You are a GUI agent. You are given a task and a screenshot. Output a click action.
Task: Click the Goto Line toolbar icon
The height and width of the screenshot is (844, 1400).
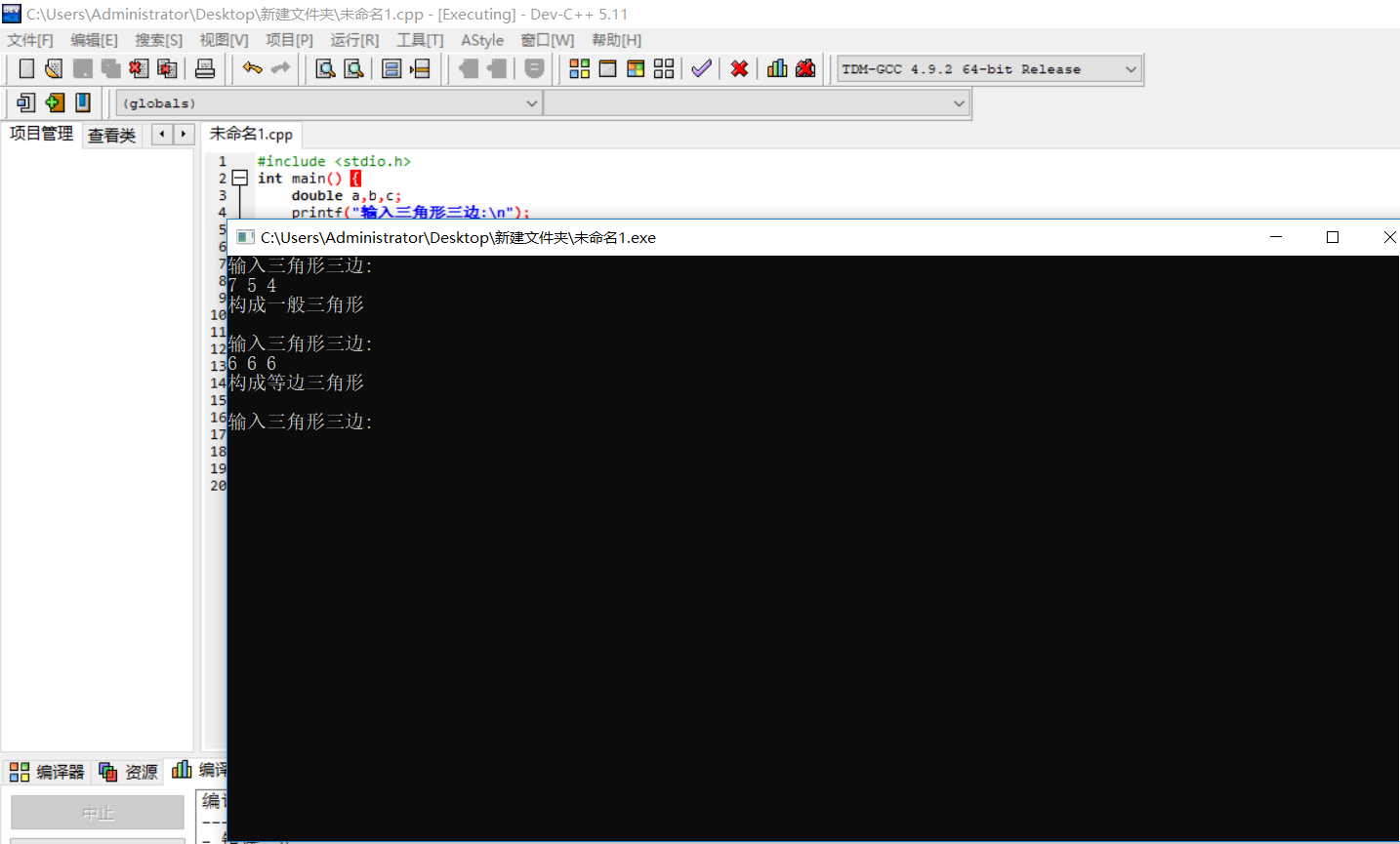coord(420,68)
